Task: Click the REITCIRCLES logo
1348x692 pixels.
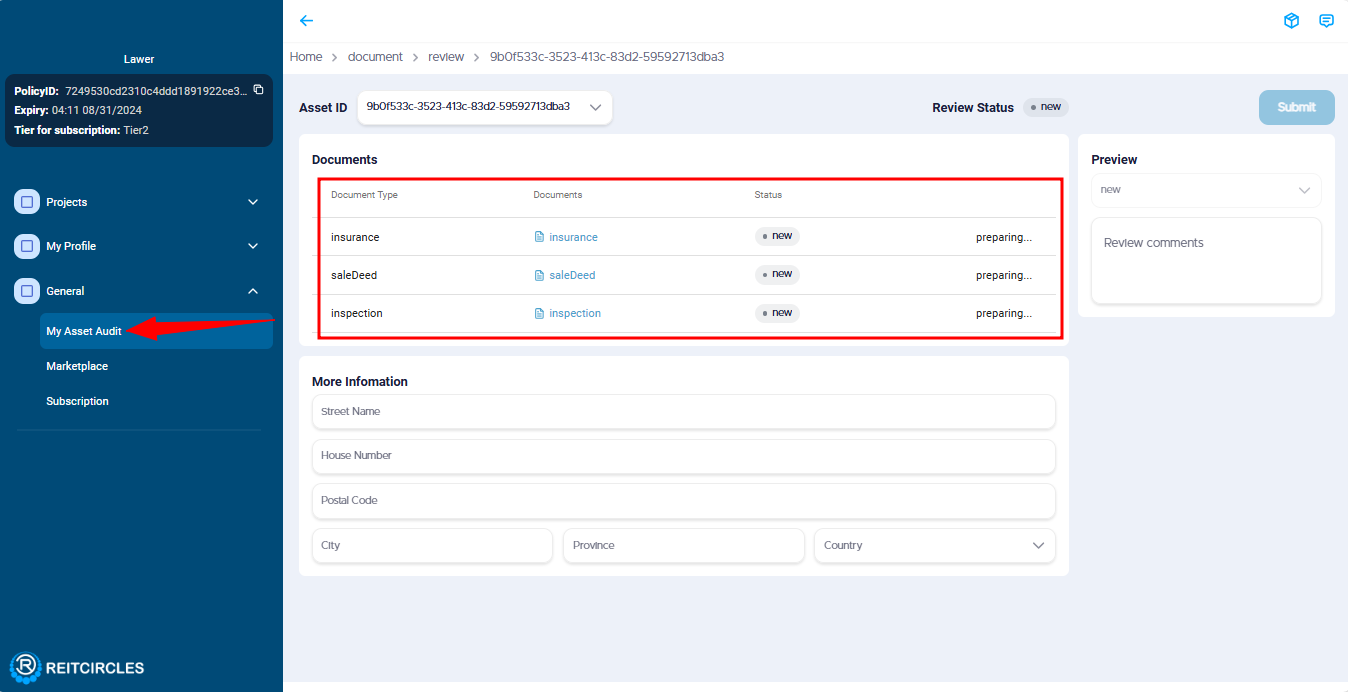Action: point(78,667)
